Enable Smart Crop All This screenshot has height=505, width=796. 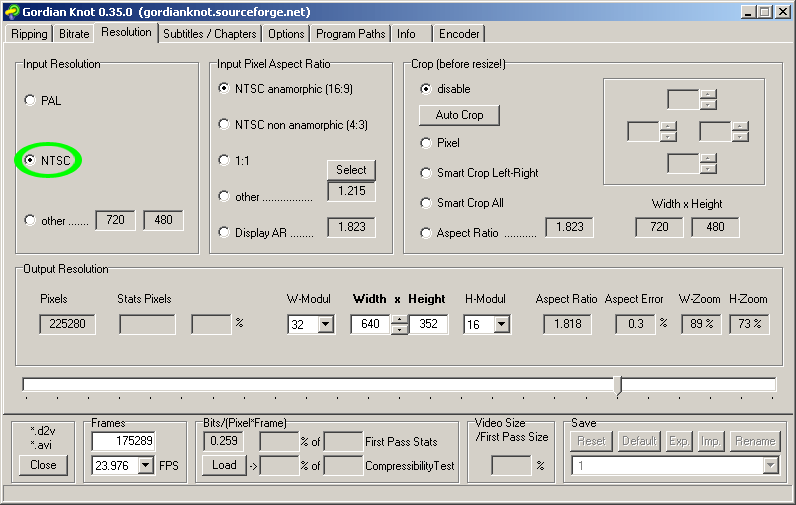point(426,203)
